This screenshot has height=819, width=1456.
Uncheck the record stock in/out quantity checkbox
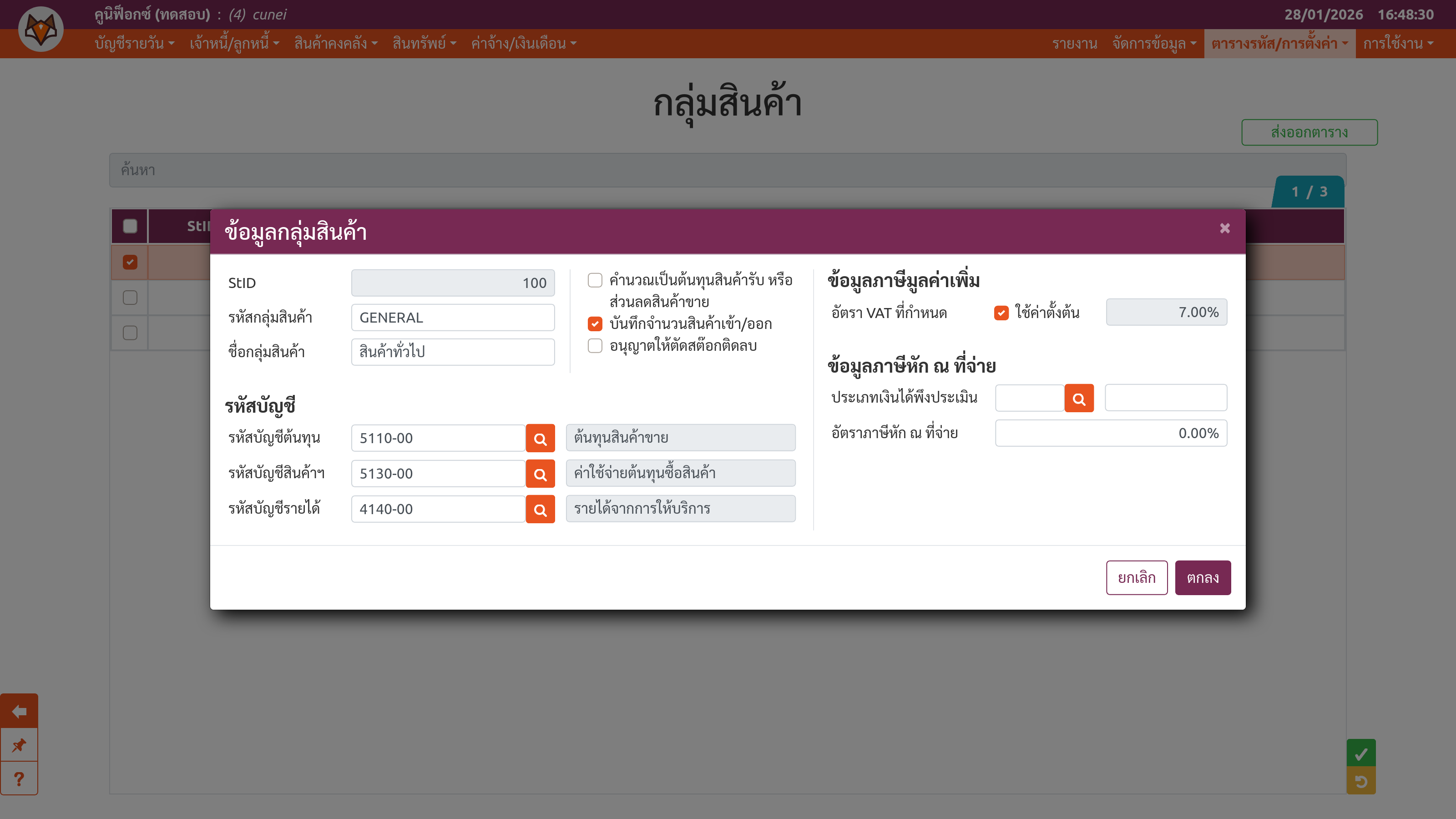(x=595, y=324)
